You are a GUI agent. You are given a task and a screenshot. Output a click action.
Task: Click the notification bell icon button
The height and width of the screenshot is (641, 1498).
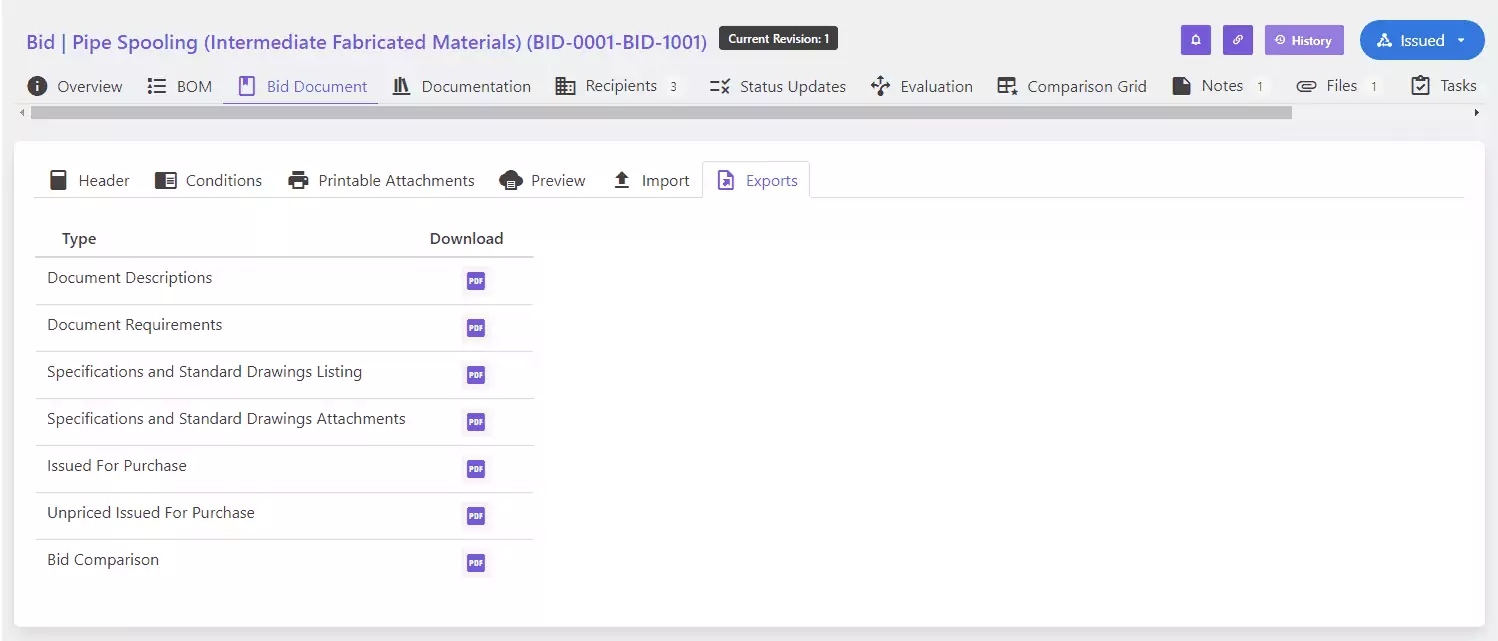coord(1196,40)
